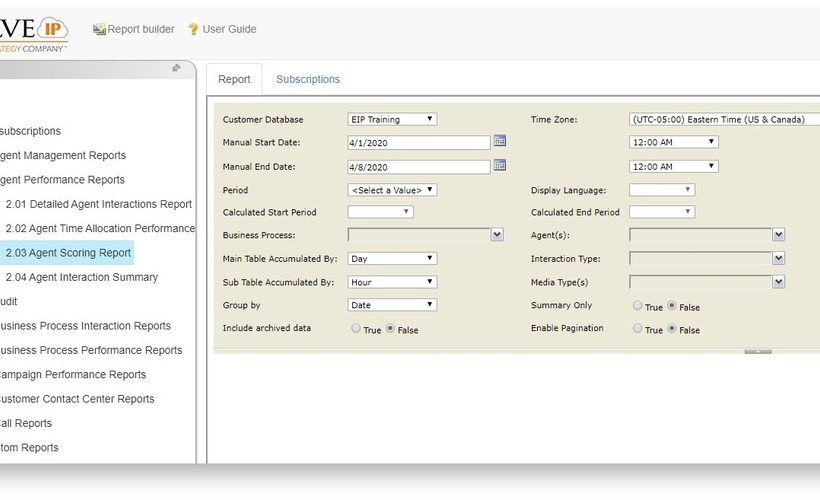Open Sub Table Accumulated By dropdown

(392, 282)
